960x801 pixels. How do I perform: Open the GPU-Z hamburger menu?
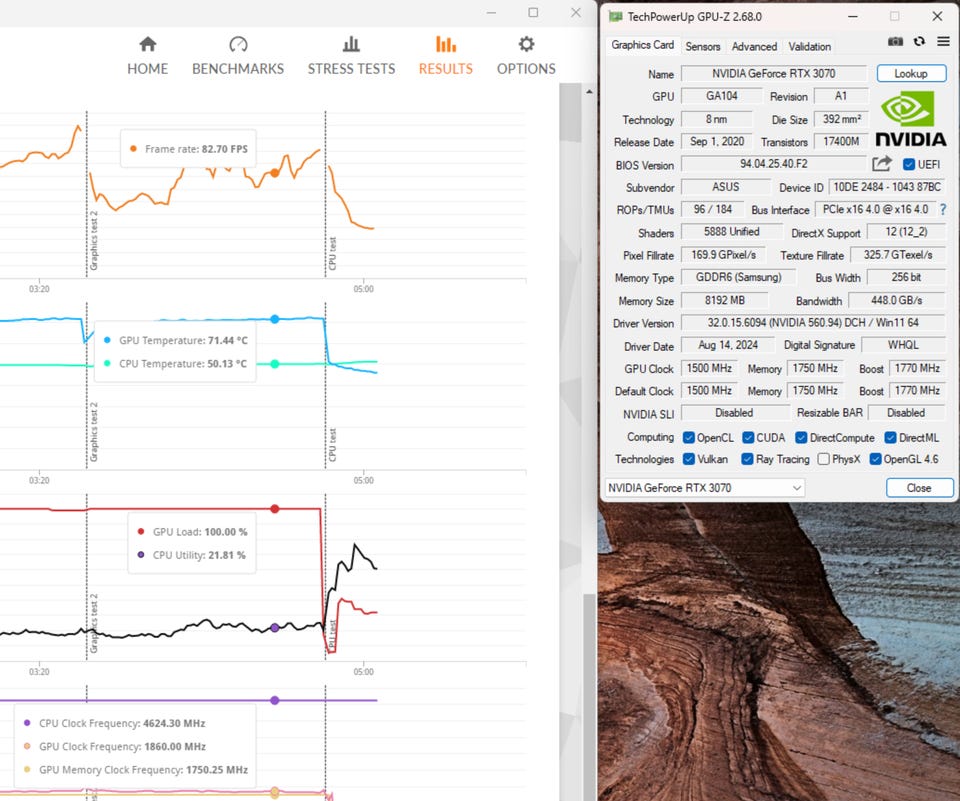[943, 42]
